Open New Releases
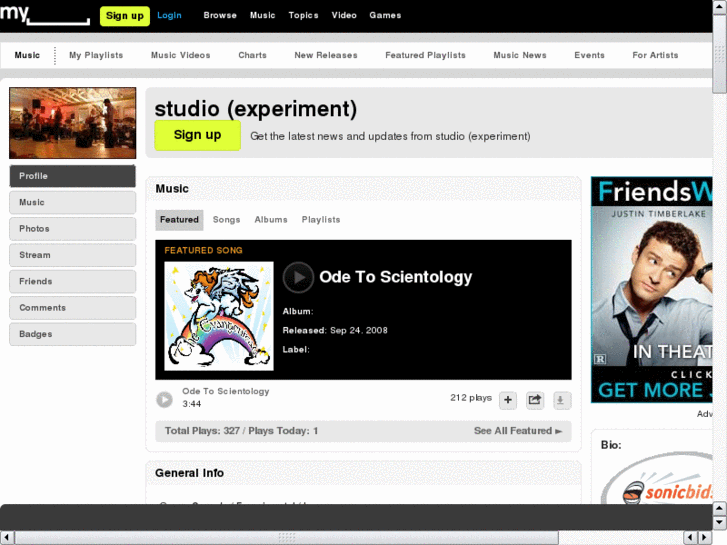 point(325,55)
